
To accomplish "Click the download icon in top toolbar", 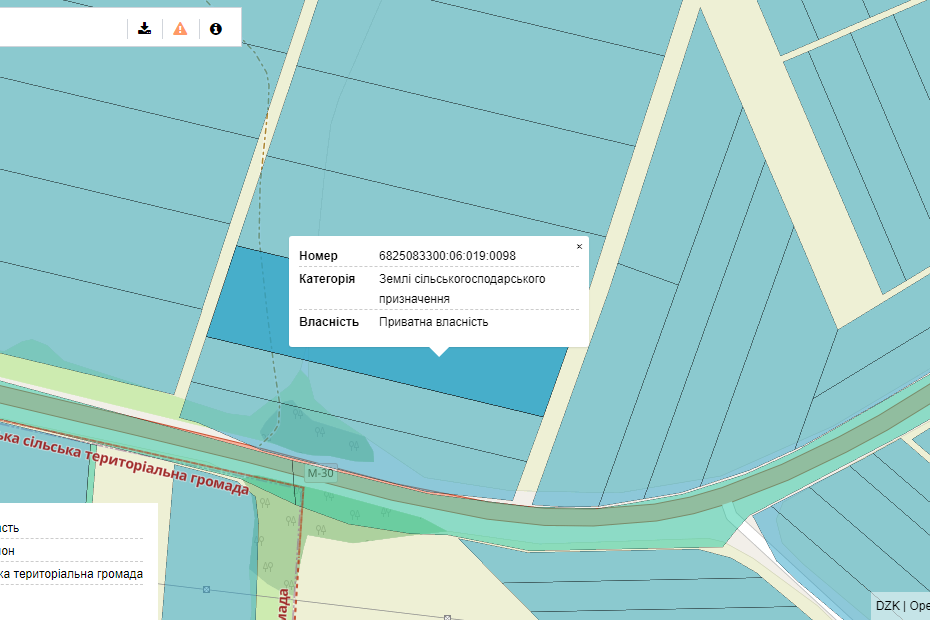I will coord(145,28).
